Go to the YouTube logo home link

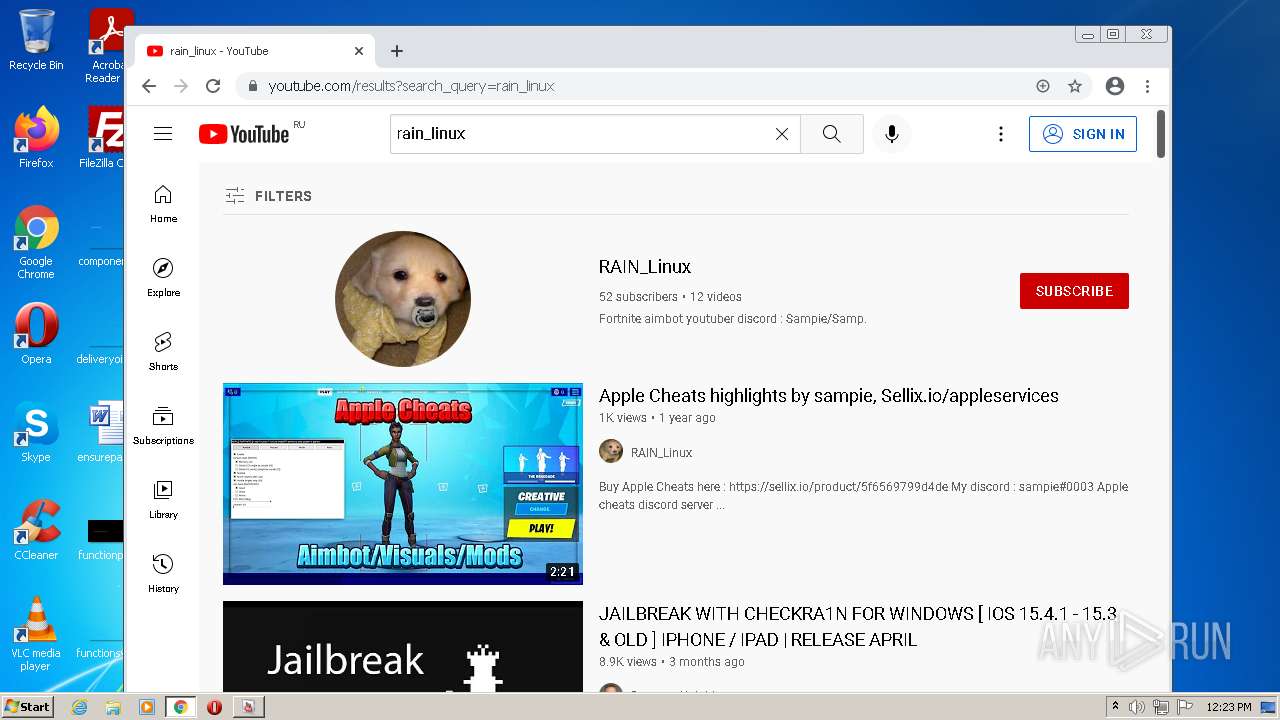[x=244, y=134]
